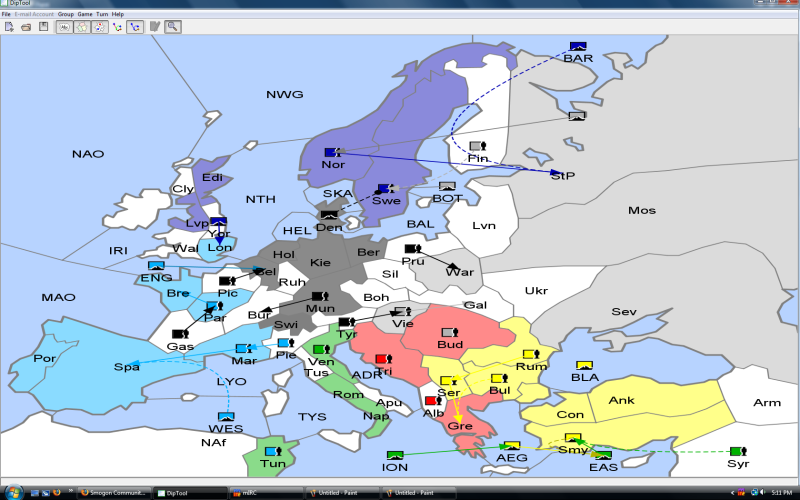Click the book icon in the toolbar

tap(155, 26)
